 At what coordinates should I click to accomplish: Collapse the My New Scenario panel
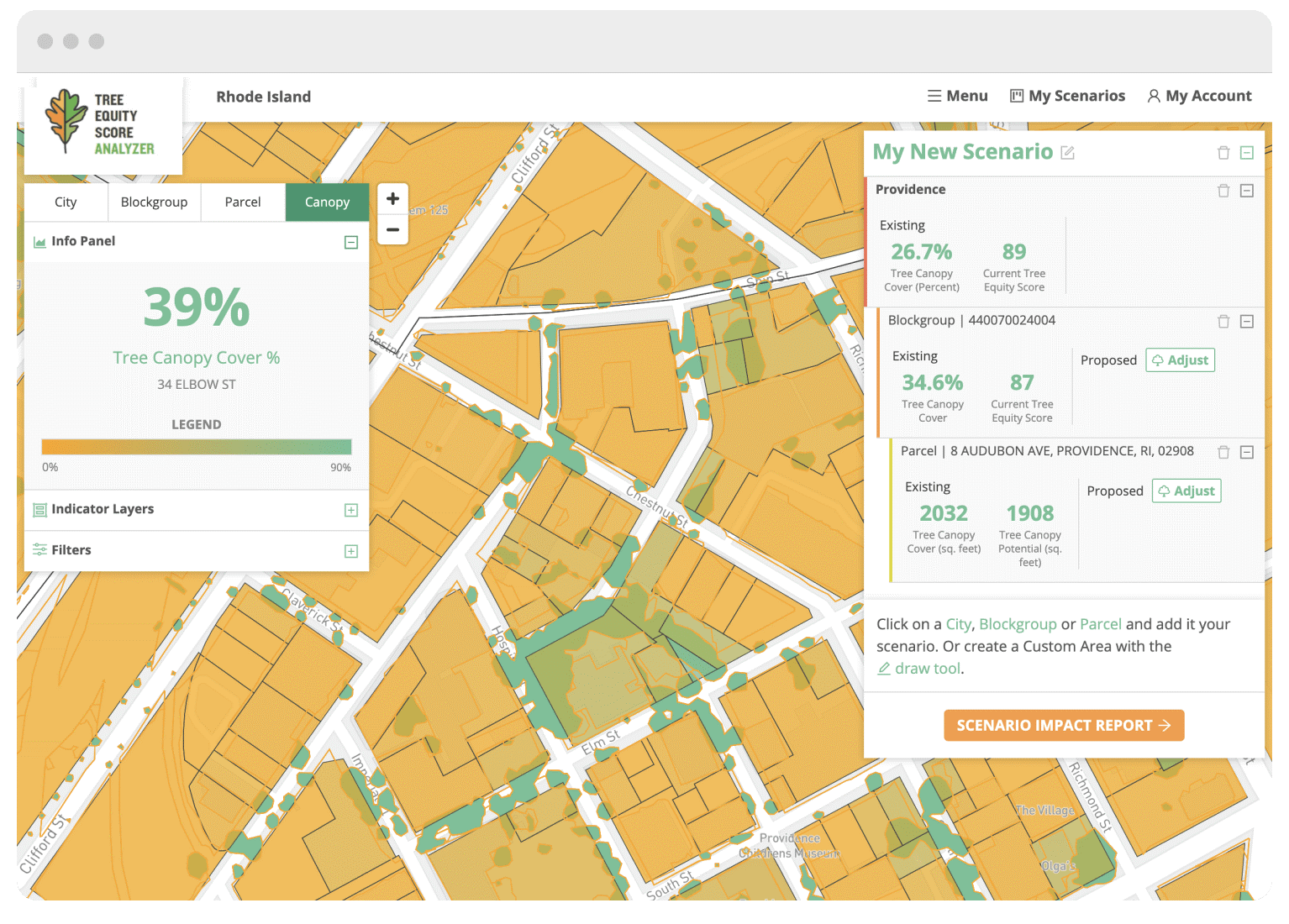(1248, 152)
